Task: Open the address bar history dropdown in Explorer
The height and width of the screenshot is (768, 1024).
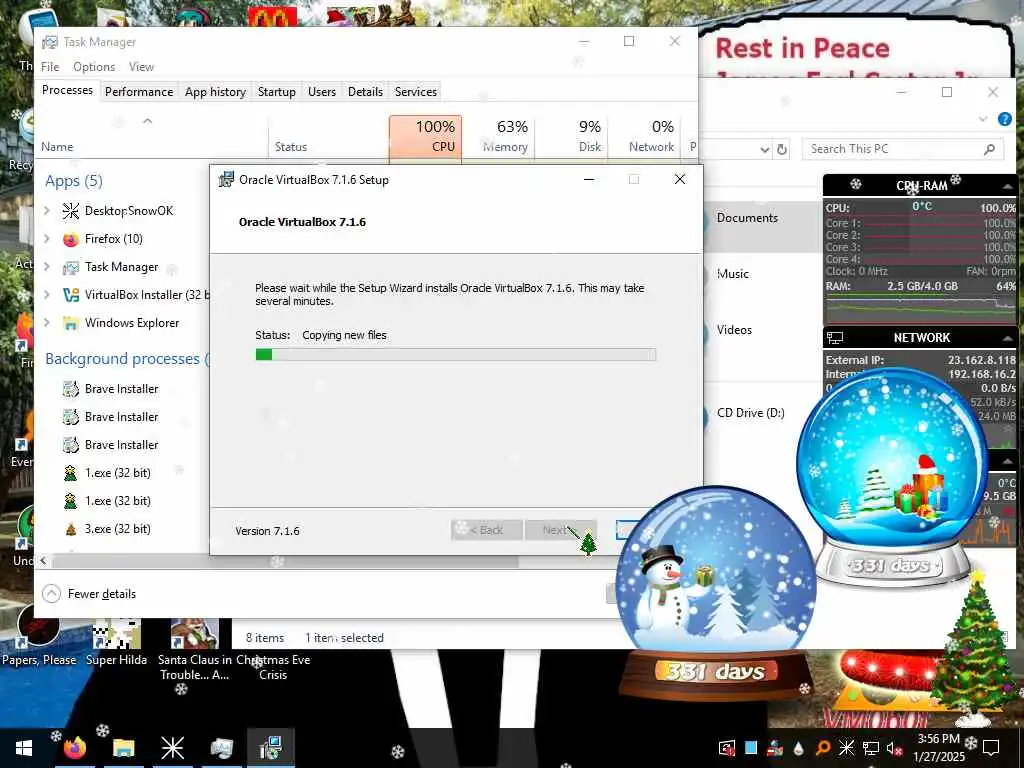Action: [764, 150]
